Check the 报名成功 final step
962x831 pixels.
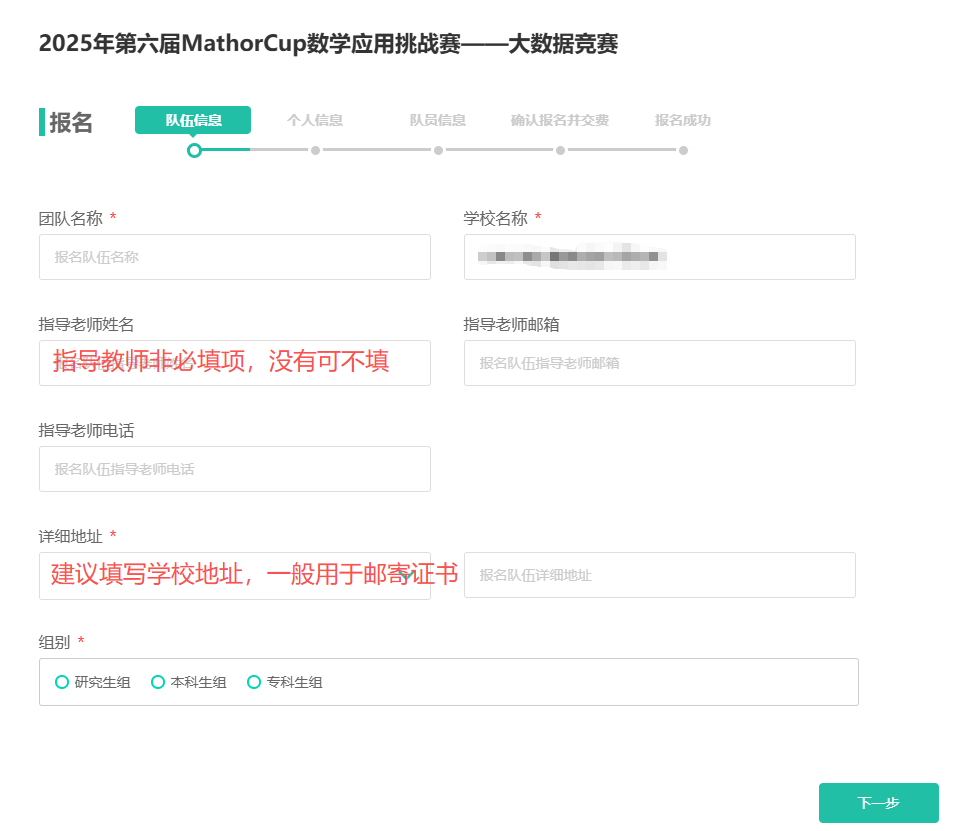(682, 119)
